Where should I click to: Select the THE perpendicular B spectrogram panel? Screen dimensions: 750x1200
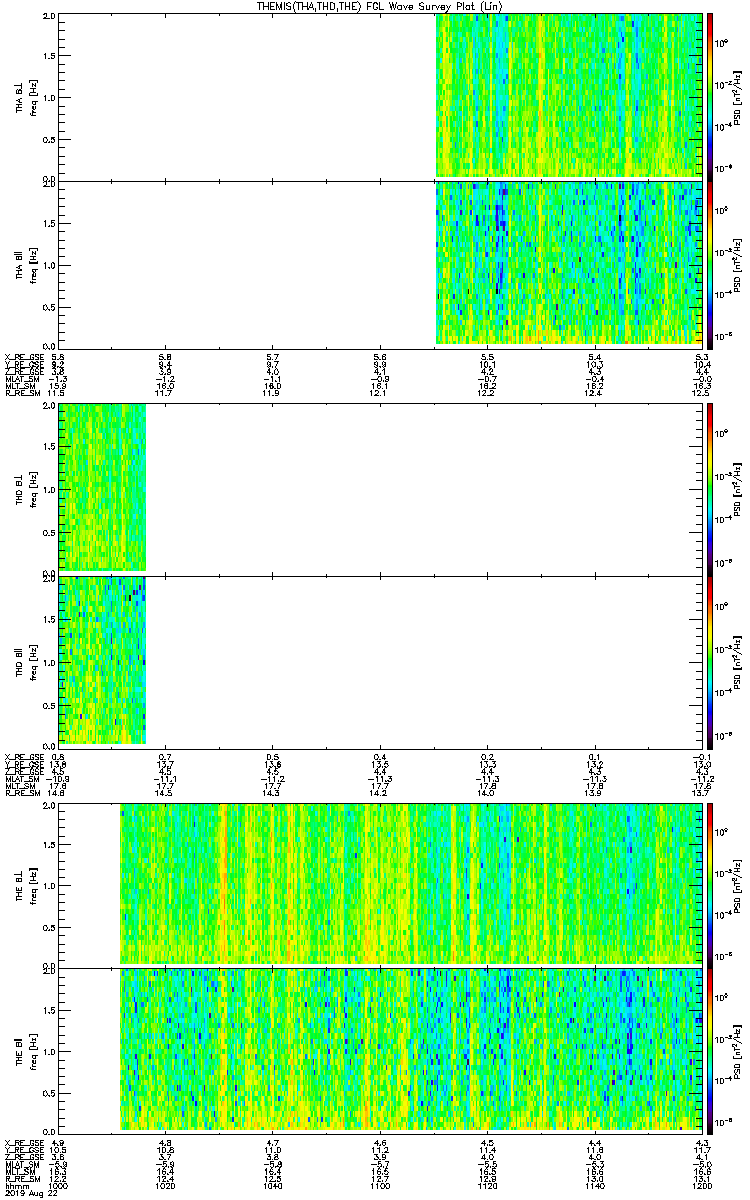(x=380, y=884)
